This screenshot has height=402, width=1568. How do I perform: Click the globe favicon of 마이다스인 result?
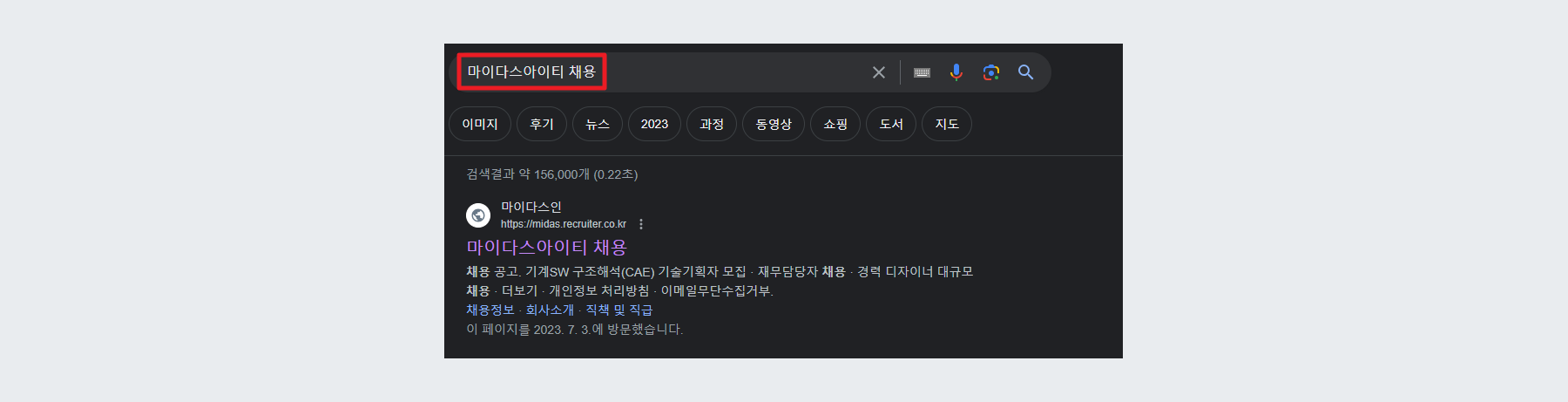pyautogui.click(x=478, y=215)
